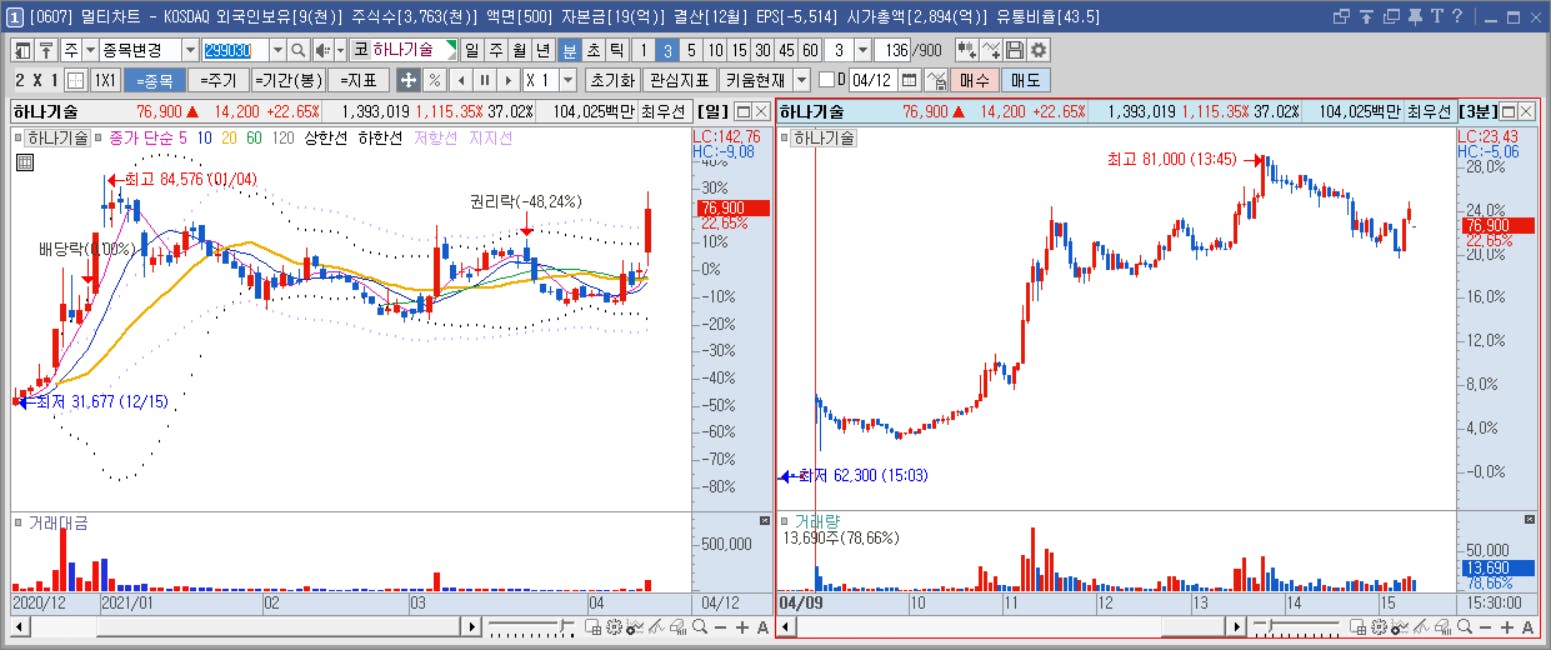Enable the D date checkbox
1551x650 pixels.
coord(827,80)
